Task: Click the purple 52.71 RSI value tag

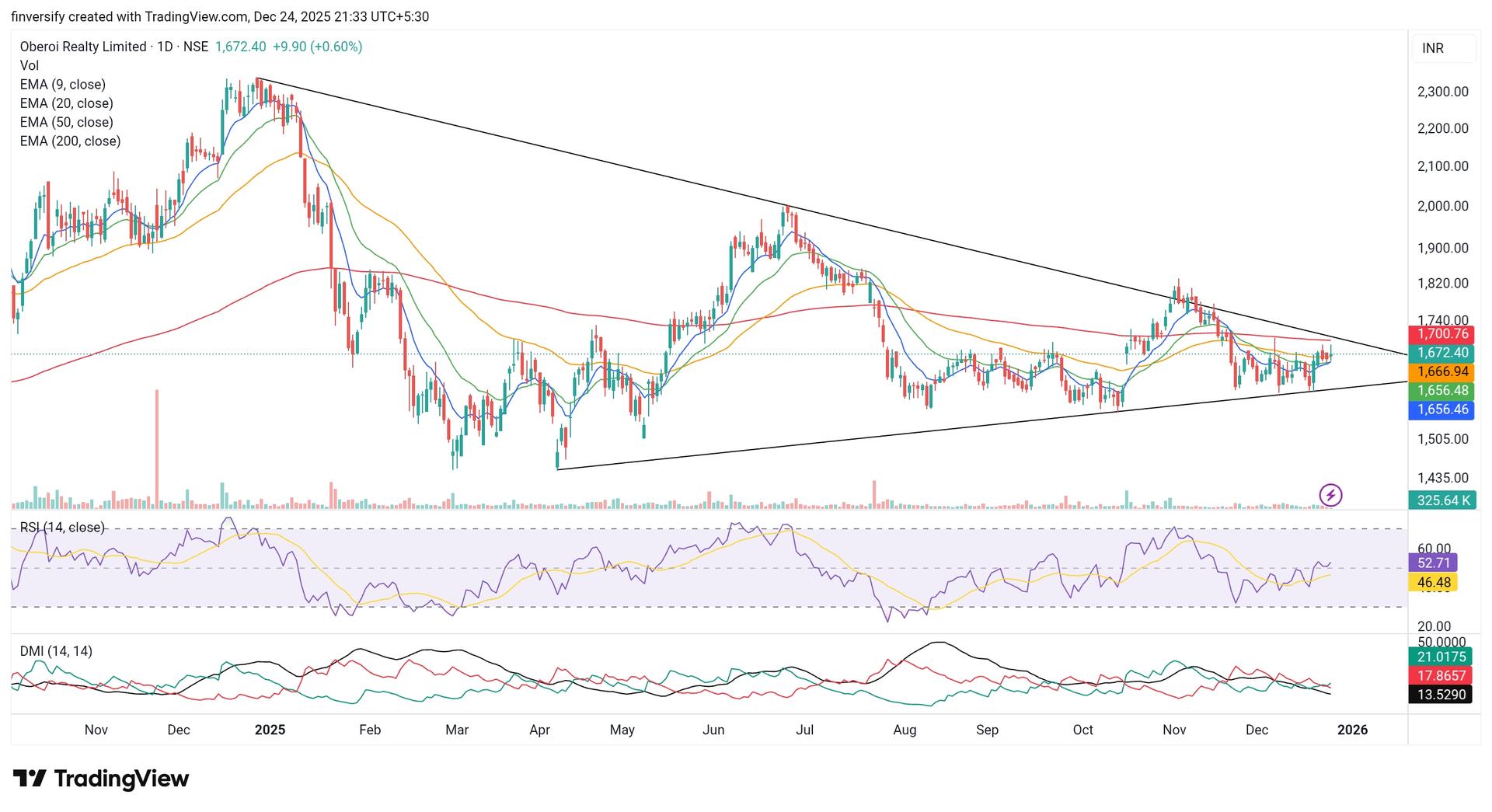Action: tap(1433, 563)
